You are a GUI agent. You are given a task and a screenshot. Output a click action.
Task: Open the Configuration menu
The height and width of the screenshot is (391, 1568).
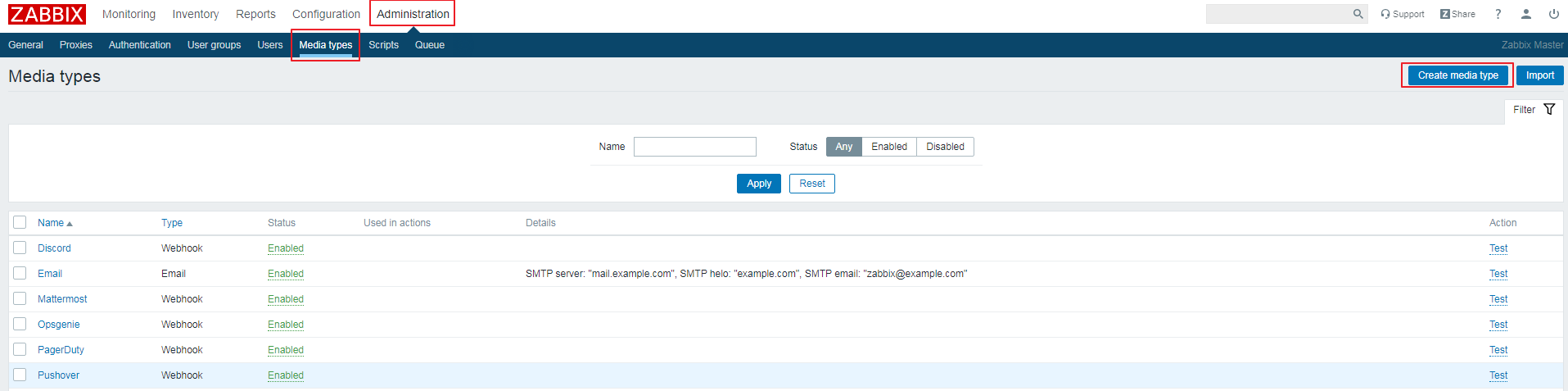tap(326, 14)
